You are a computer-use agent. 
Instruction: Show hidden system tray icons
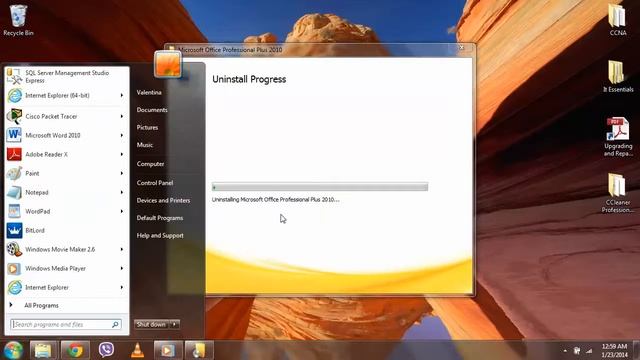pyautogui.click(x=565, y=351)
